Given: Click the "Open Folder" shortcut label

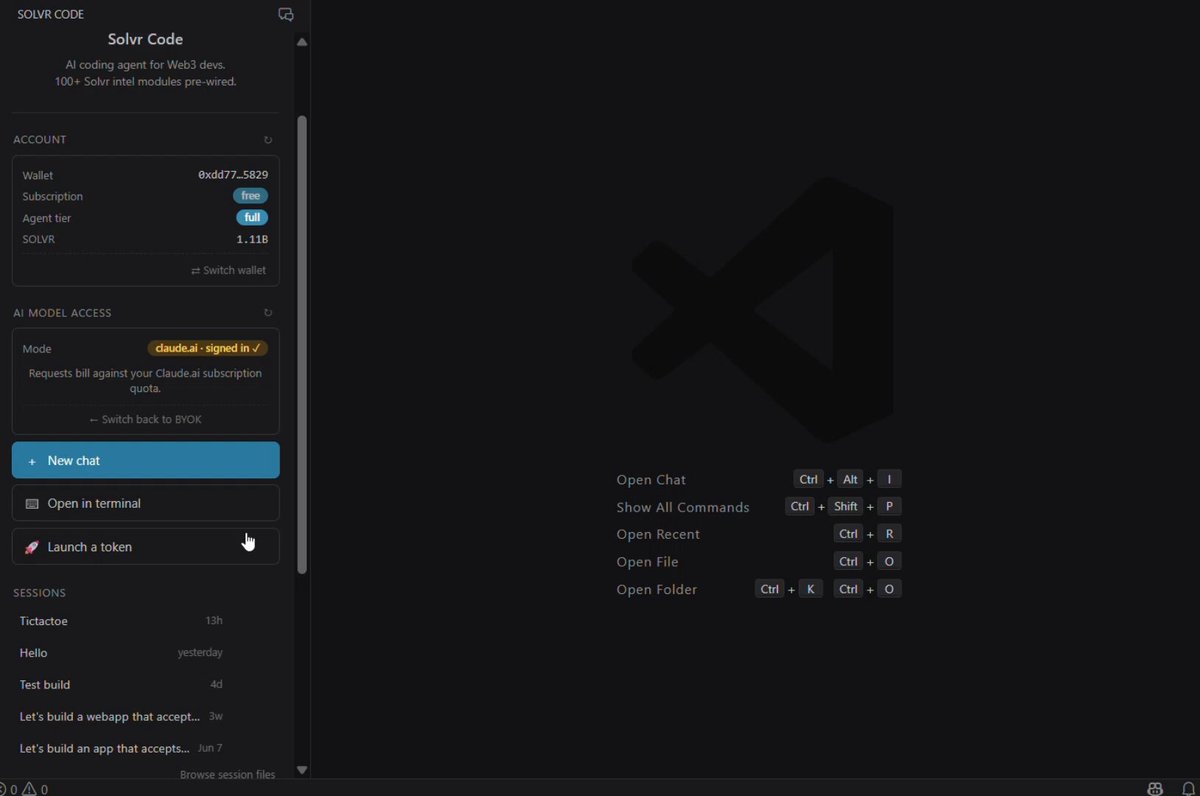Looking at the screenshot, I should (657, 589).
